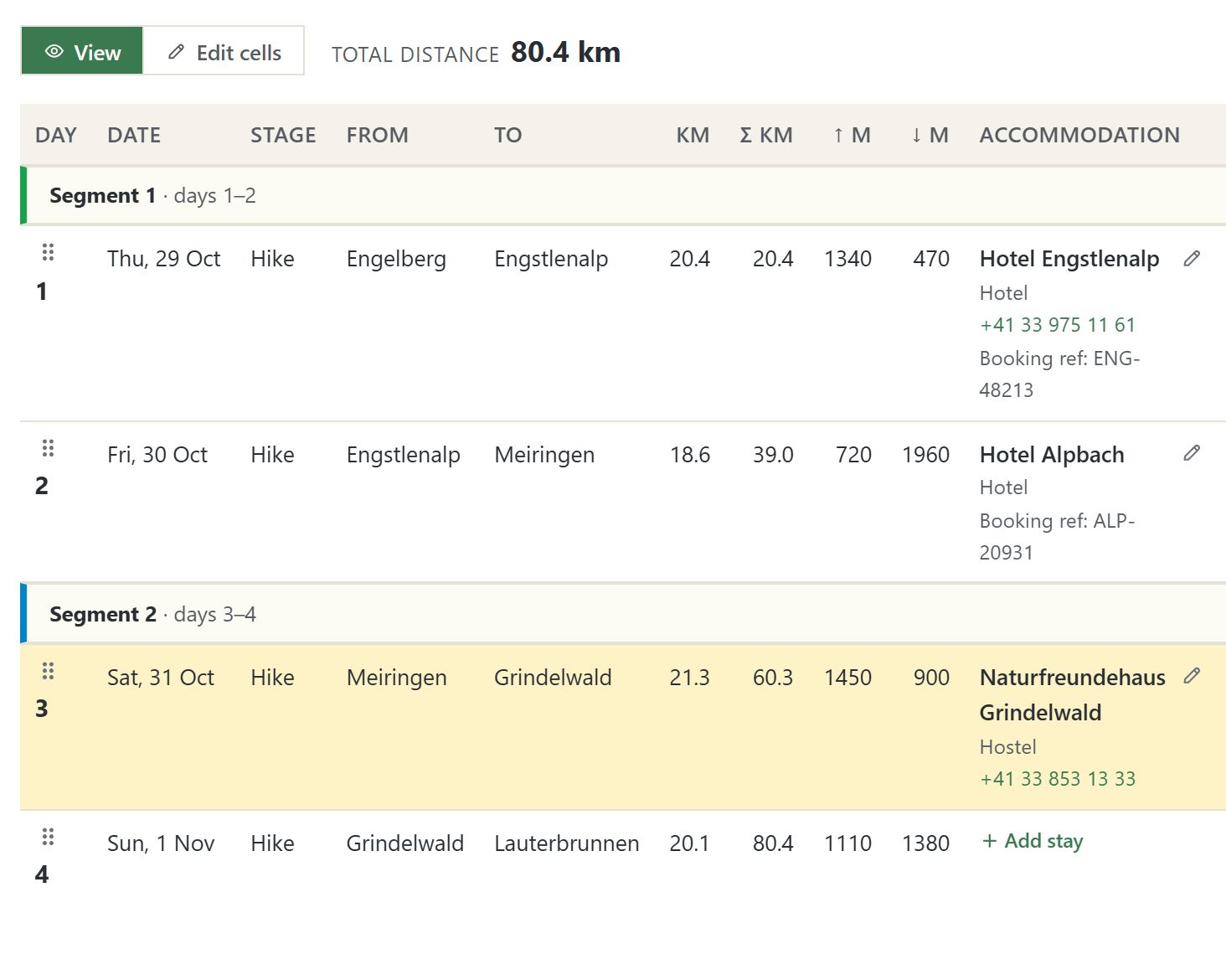The height and width of the screenshot is (980, 1226).
Task: Click the Naturfreundehaus Grindelwald accommodation name
Action: pyautogui.click(x=1073, y=695)
